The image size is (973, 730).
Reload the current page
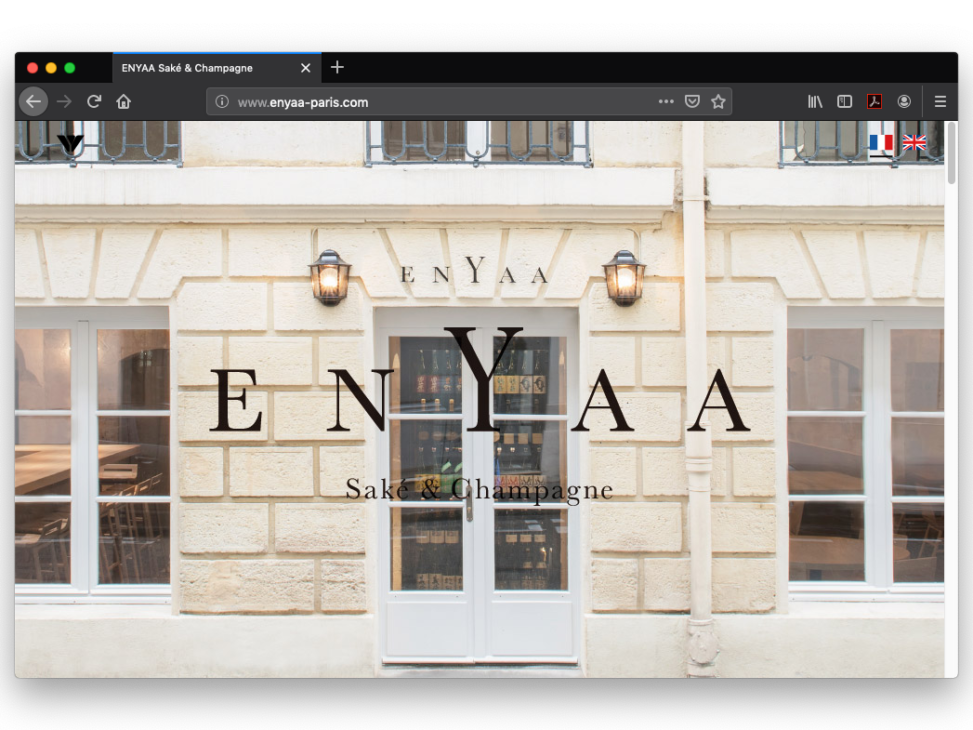pos(94,101)
